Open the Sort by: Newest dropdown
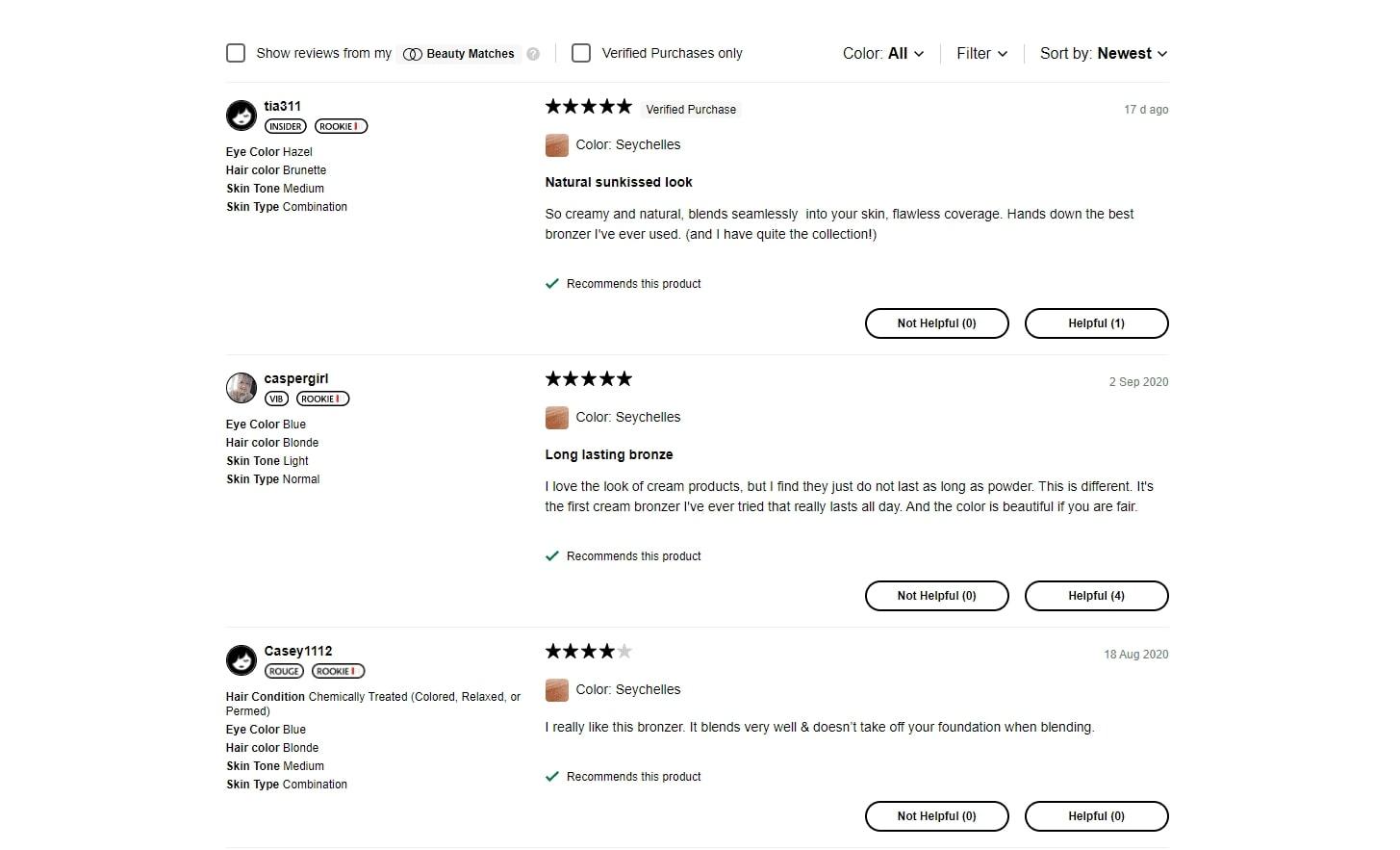Image resolution: width=1400 pixels, height=850 pixels. click(x=1103, y=54)
